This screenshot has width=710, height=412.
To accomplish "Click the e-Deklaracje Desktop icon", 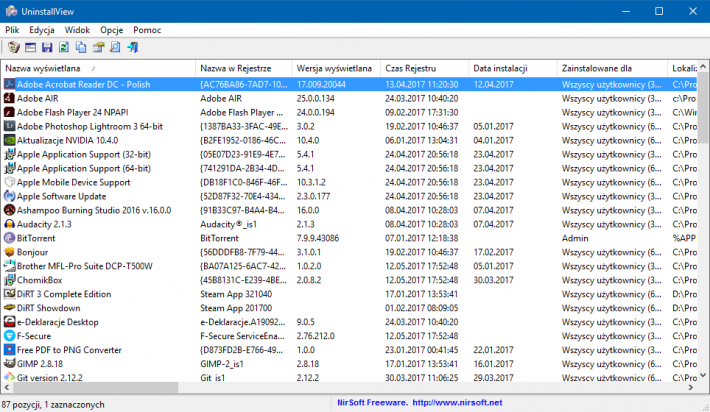I will coord(9,322).
